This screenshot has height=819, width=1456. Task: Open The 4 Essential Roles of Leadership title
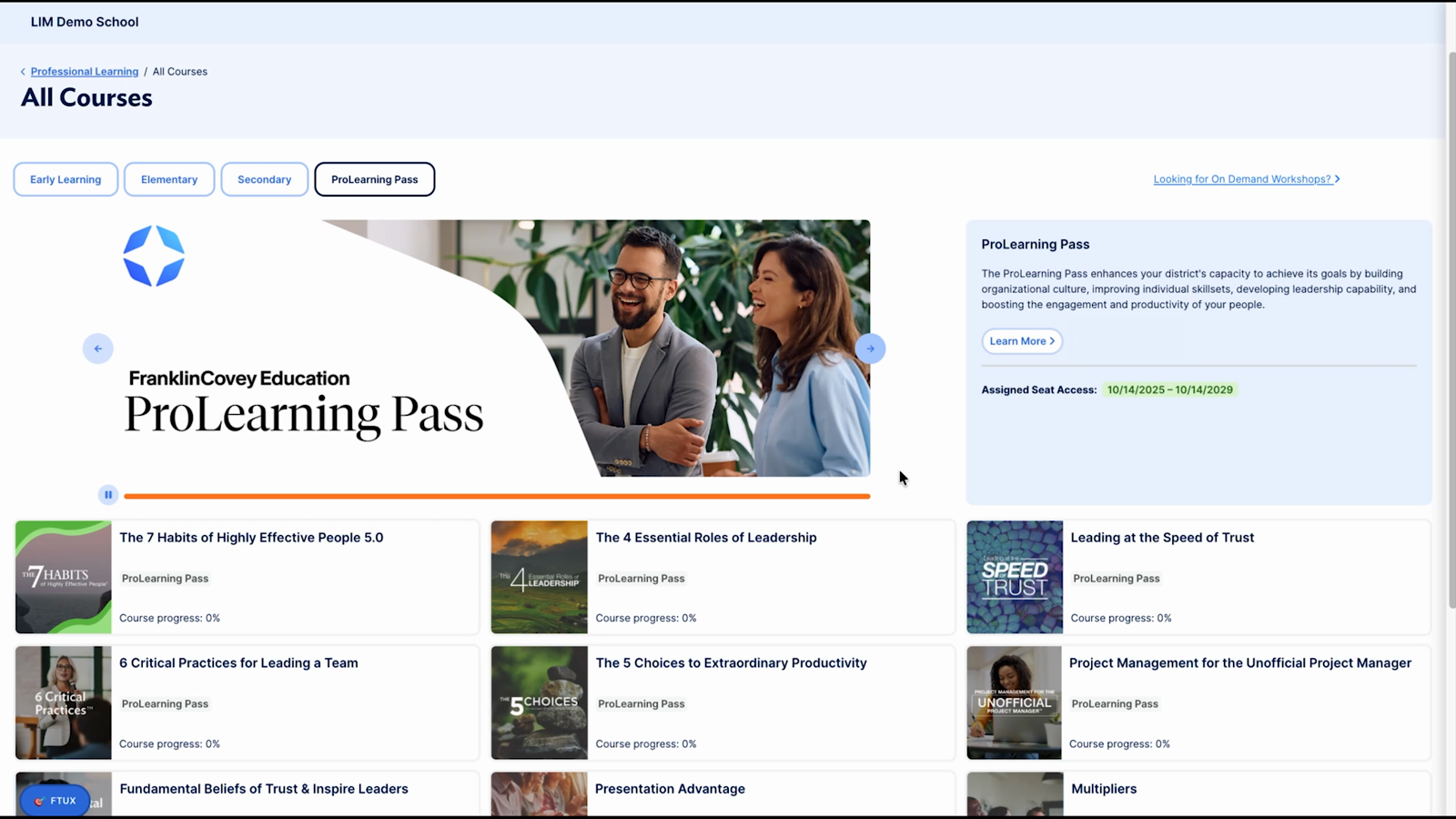pos(706,538)
